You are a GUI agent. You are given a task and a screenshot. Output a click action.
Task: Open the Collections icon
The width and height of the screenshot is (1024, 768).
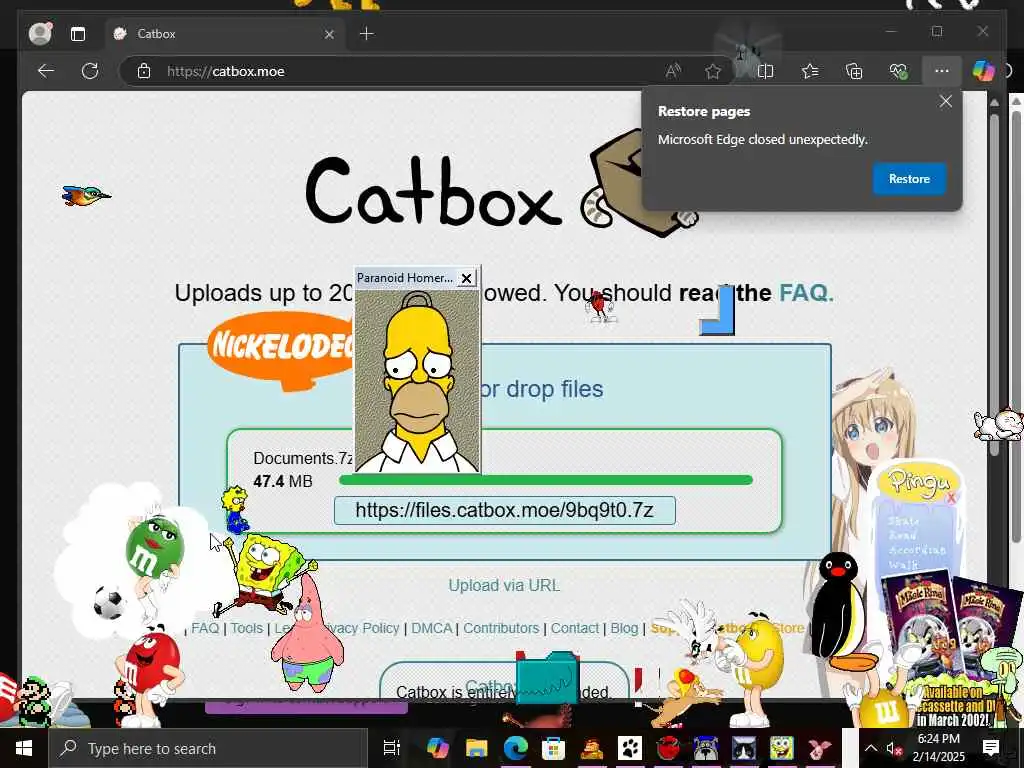click(854, 71)
